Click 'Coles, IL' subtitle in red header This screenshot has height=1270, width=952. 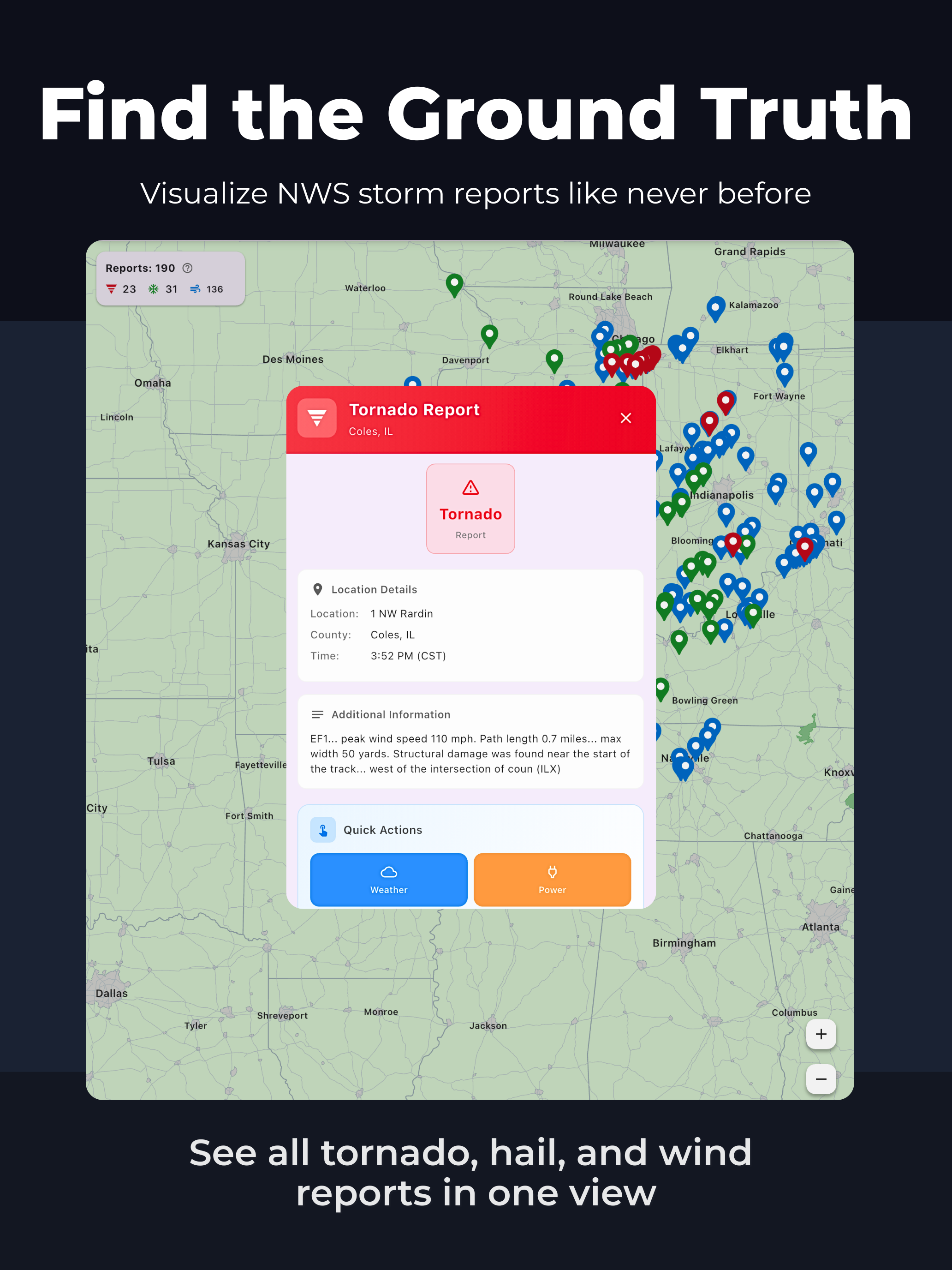[371, 432]
